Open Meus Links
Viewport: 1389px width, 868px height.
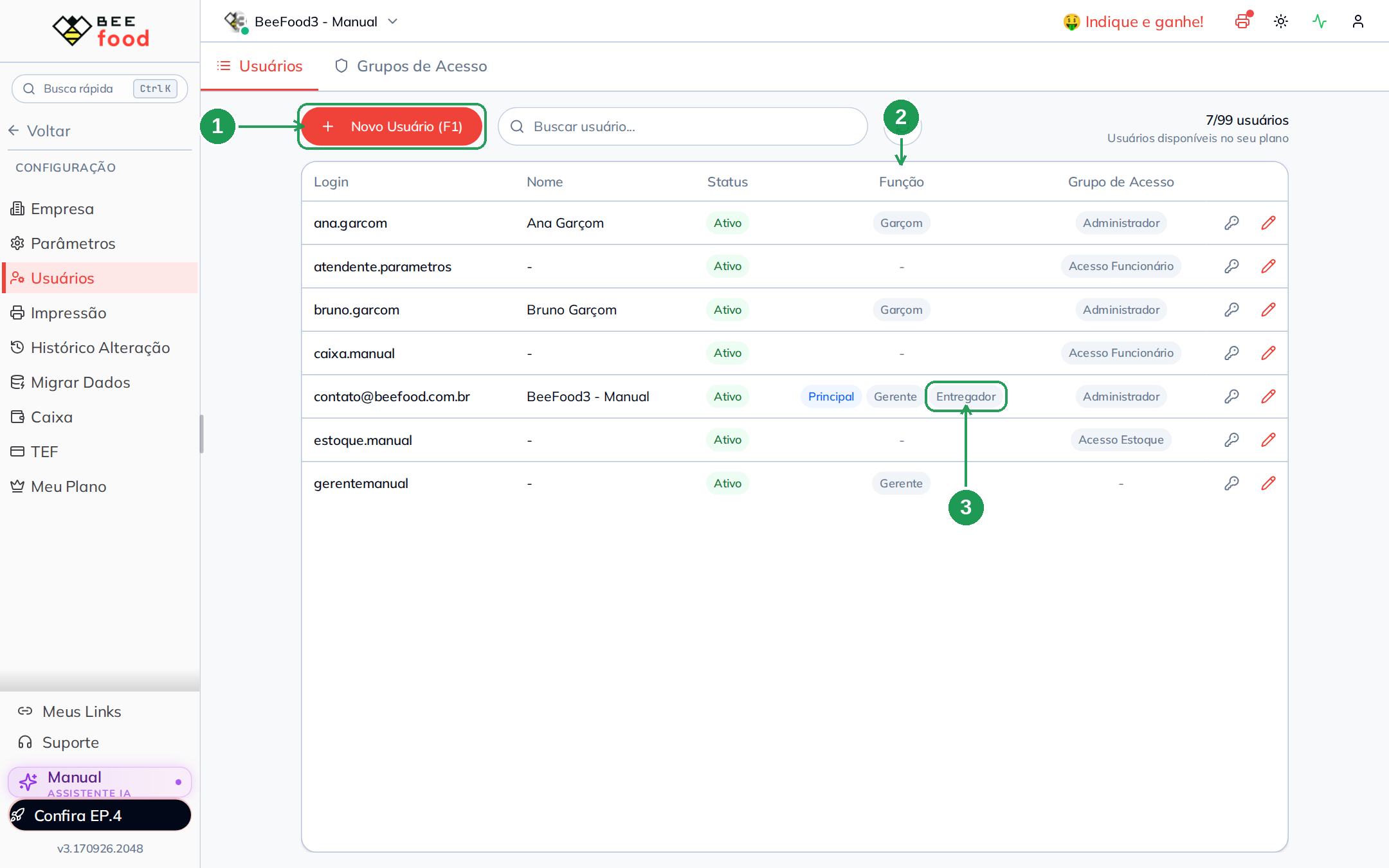[69, 712]
